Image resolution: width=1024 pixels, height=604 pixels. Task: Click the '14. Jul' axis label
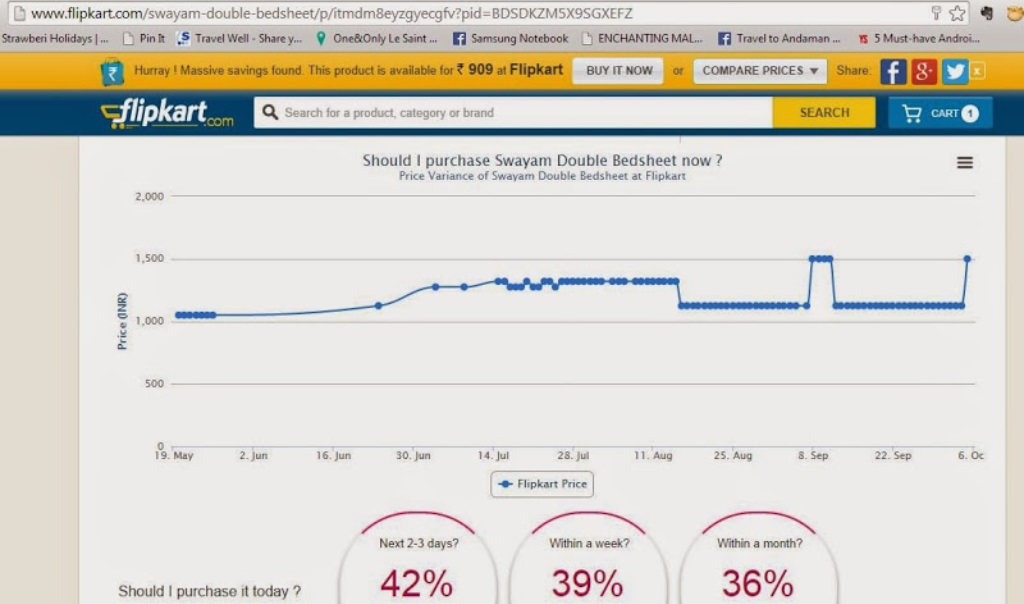pyautogui.click(x=493, y=455)
